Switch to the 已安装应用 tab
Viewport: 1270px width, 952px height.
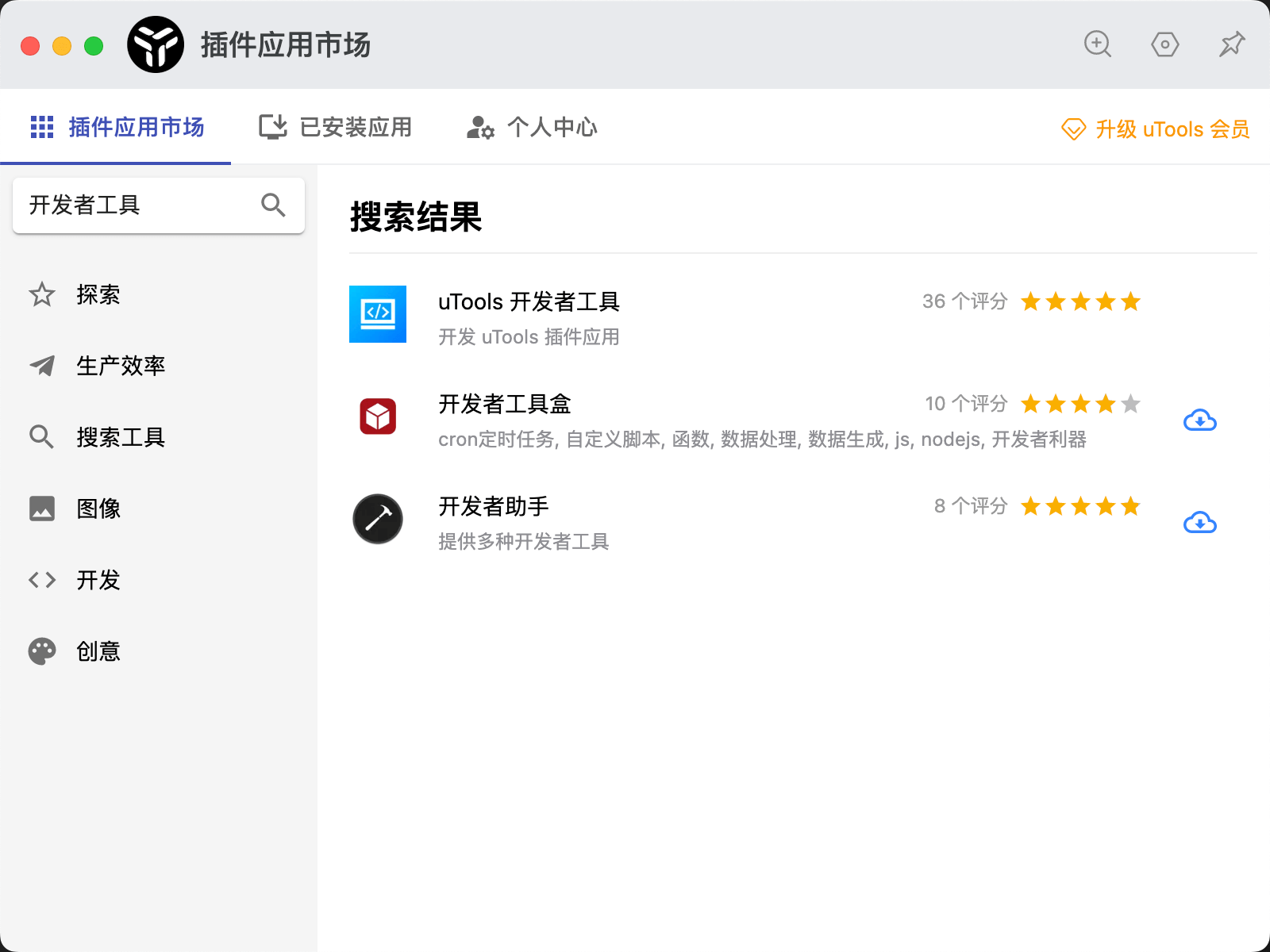(336, 127)
